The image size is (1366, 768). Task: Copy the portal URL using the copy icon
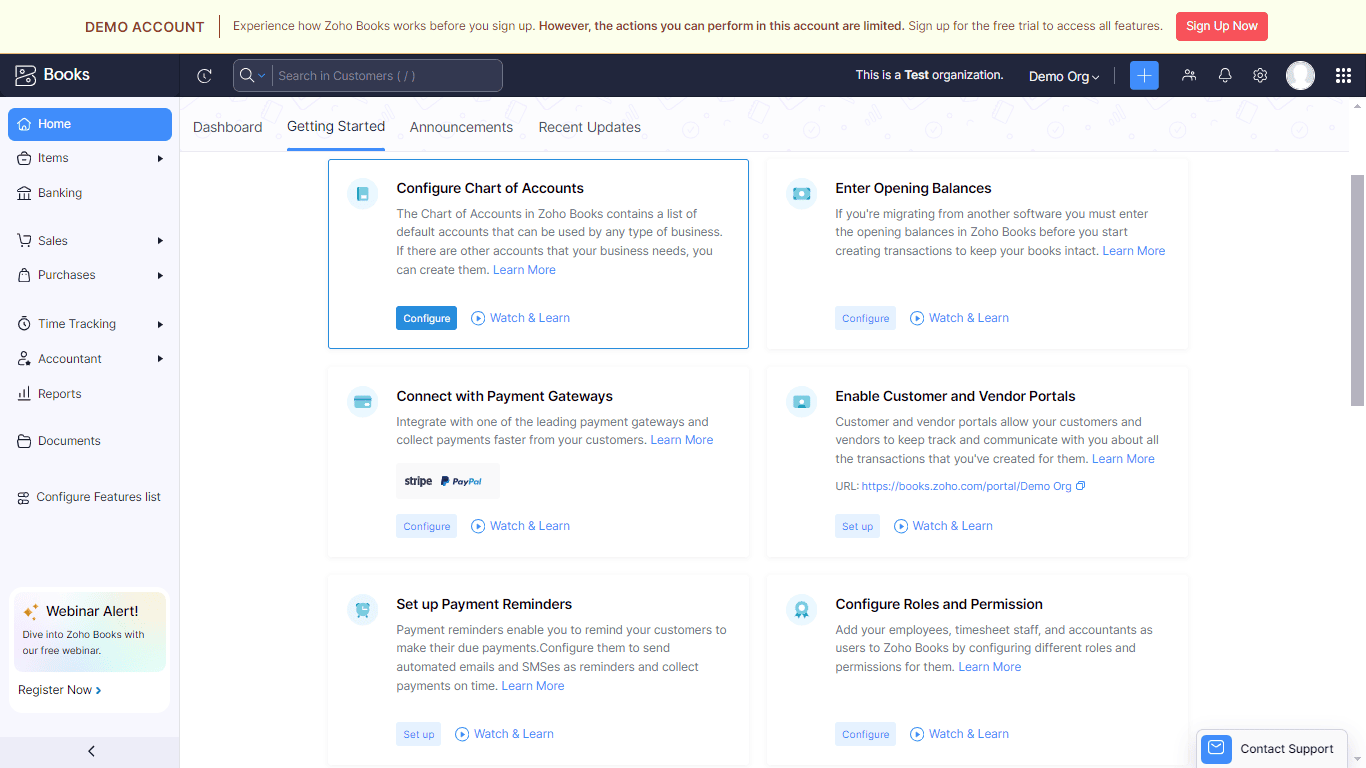[1081, 486]
